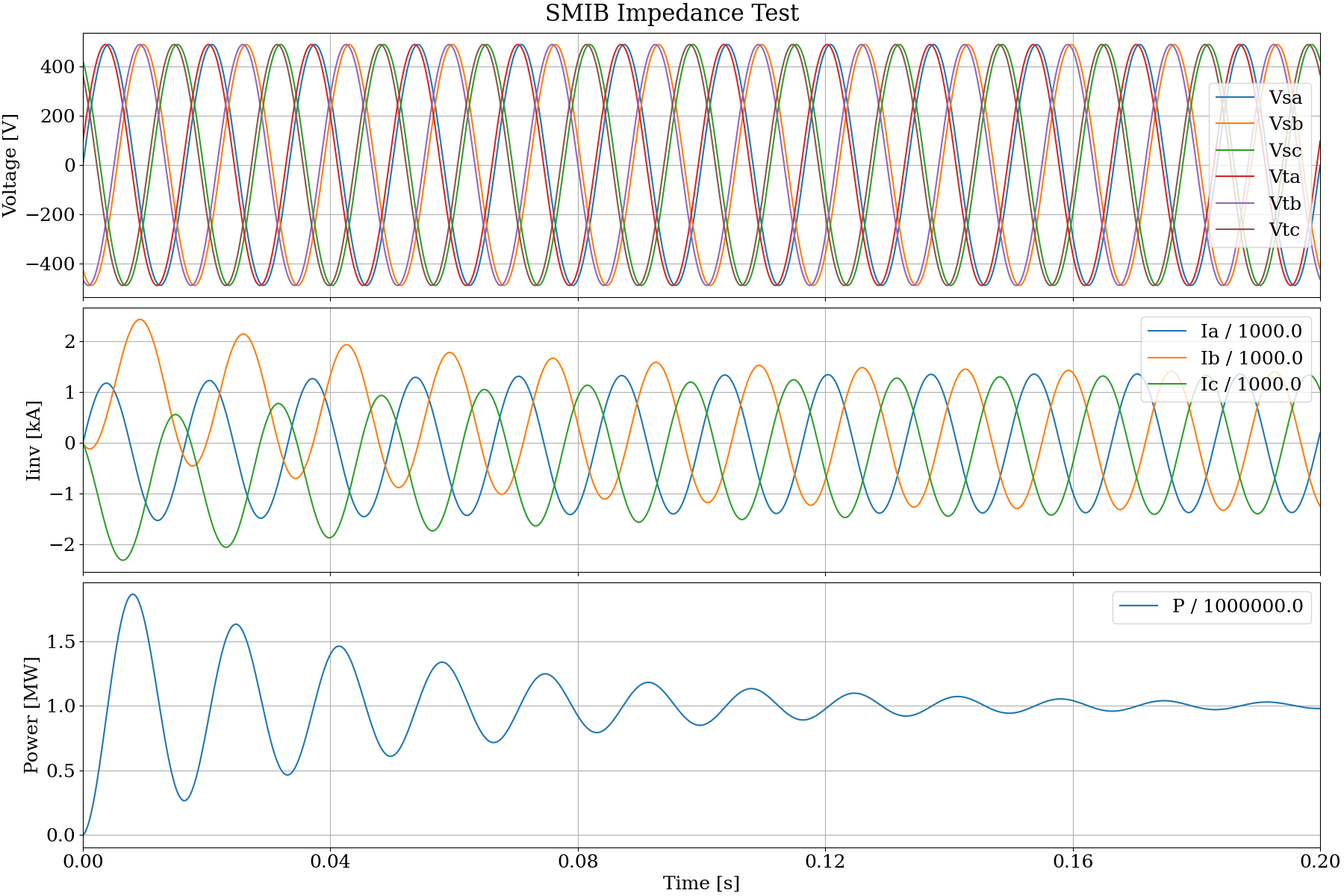
Task: Click the 0.00 time axis tick label
Action: [83, 862]
